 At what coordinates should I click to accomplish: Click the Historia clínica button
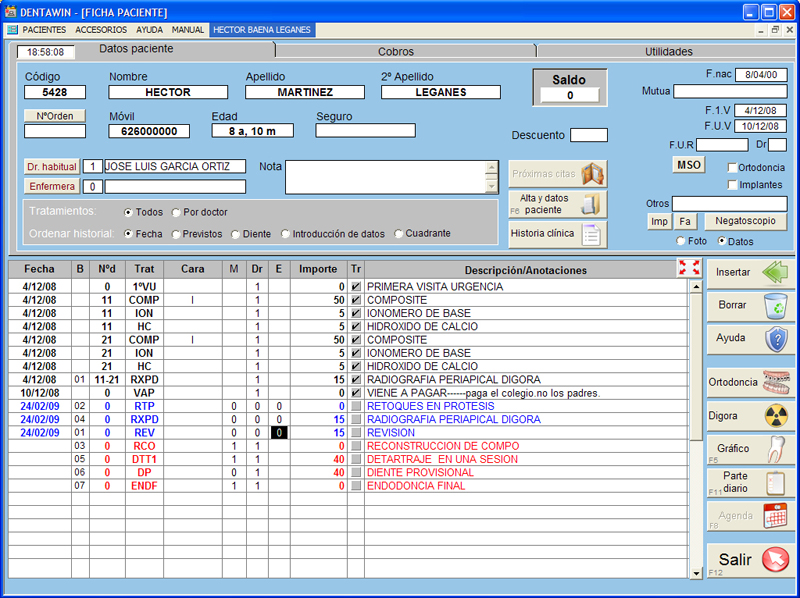[557, 234]
